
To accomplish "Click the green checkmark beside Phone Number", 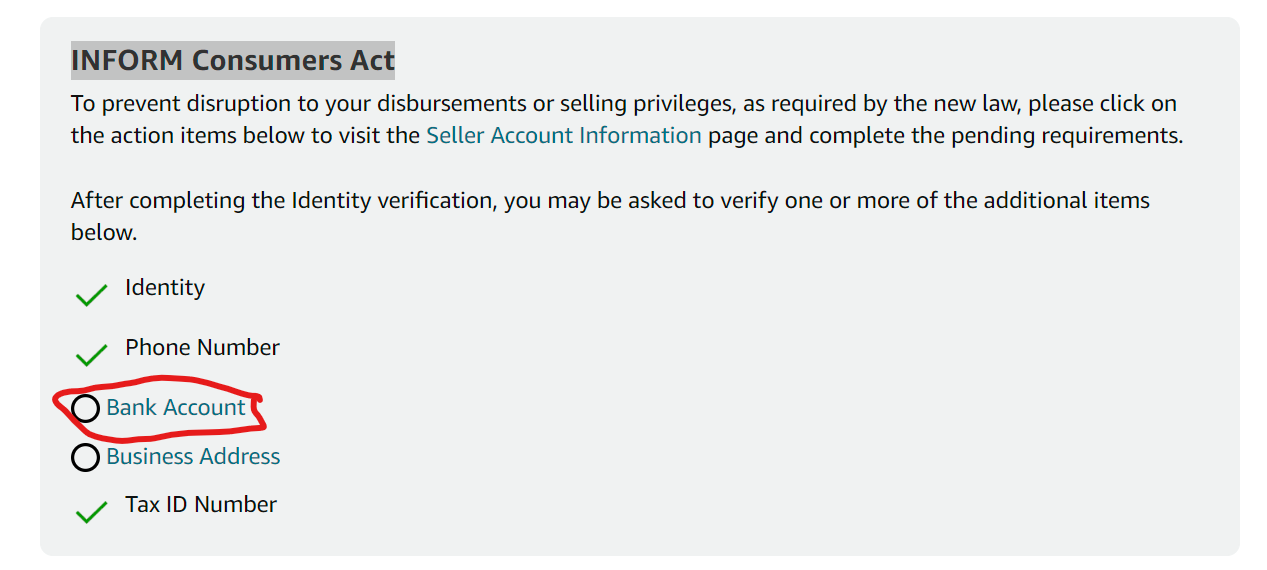I will point(91,355).
